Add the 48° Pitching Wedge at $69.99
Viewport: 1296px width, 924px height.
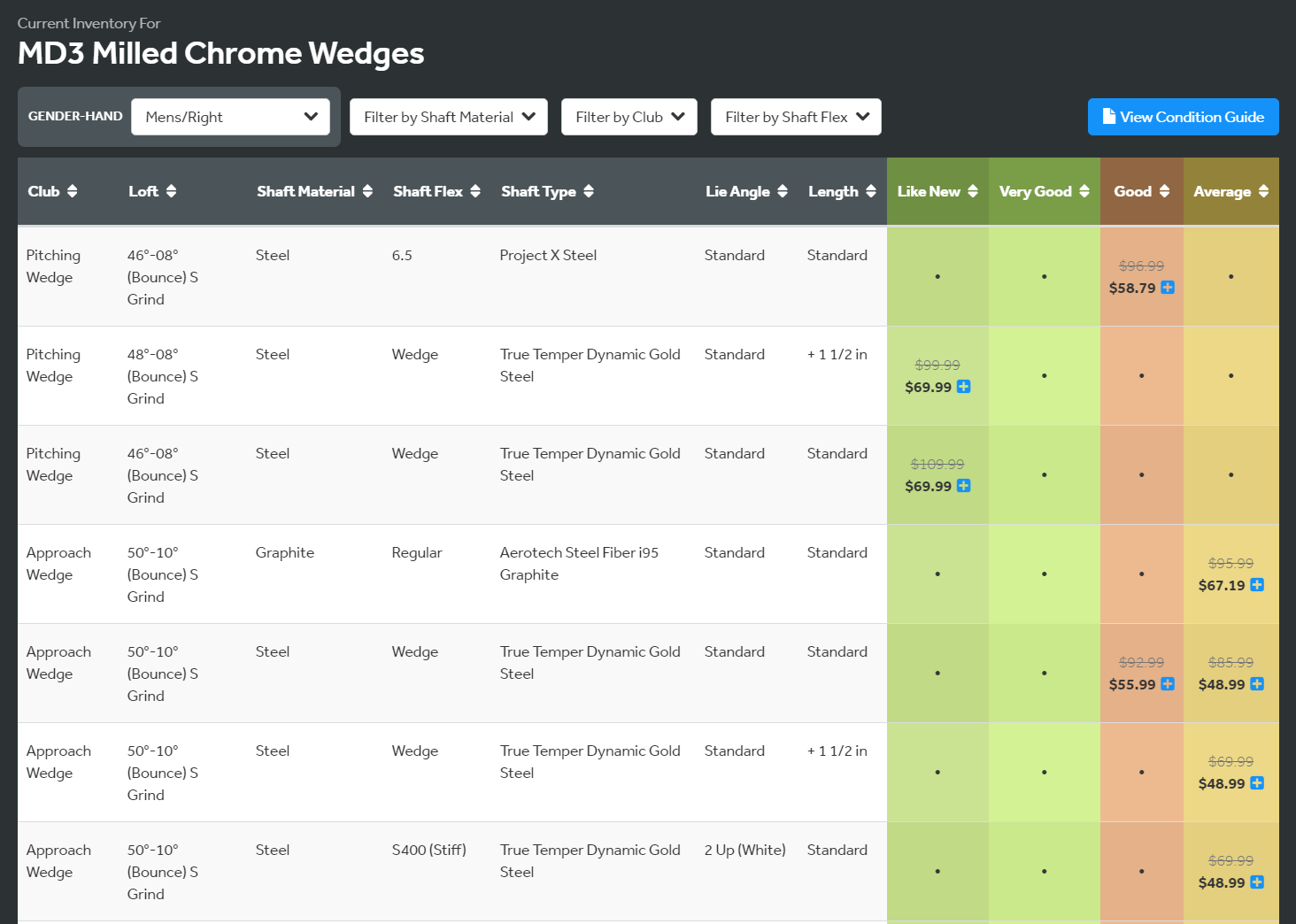click(x=964, y=387)
